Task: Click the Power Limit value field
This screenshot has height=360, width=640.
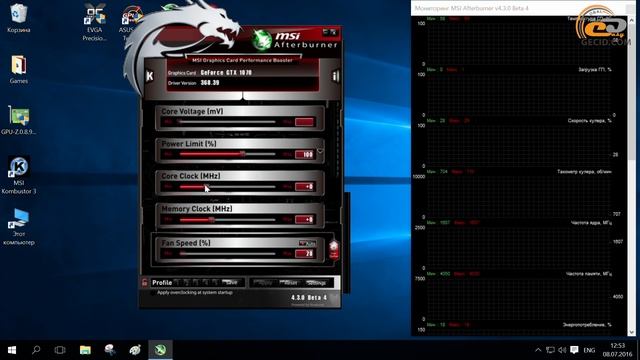Action: pos(304,155)
